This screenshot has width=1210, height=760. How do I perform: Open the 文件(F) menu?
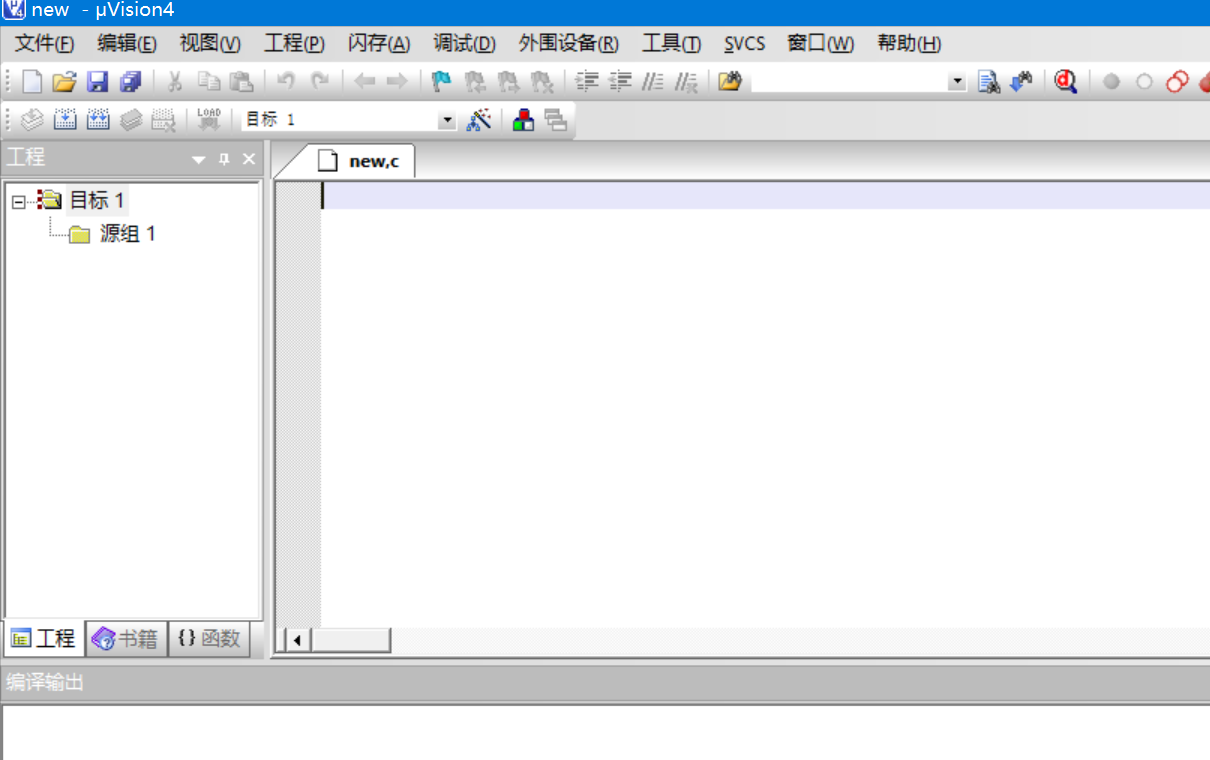tap(44, 43)
